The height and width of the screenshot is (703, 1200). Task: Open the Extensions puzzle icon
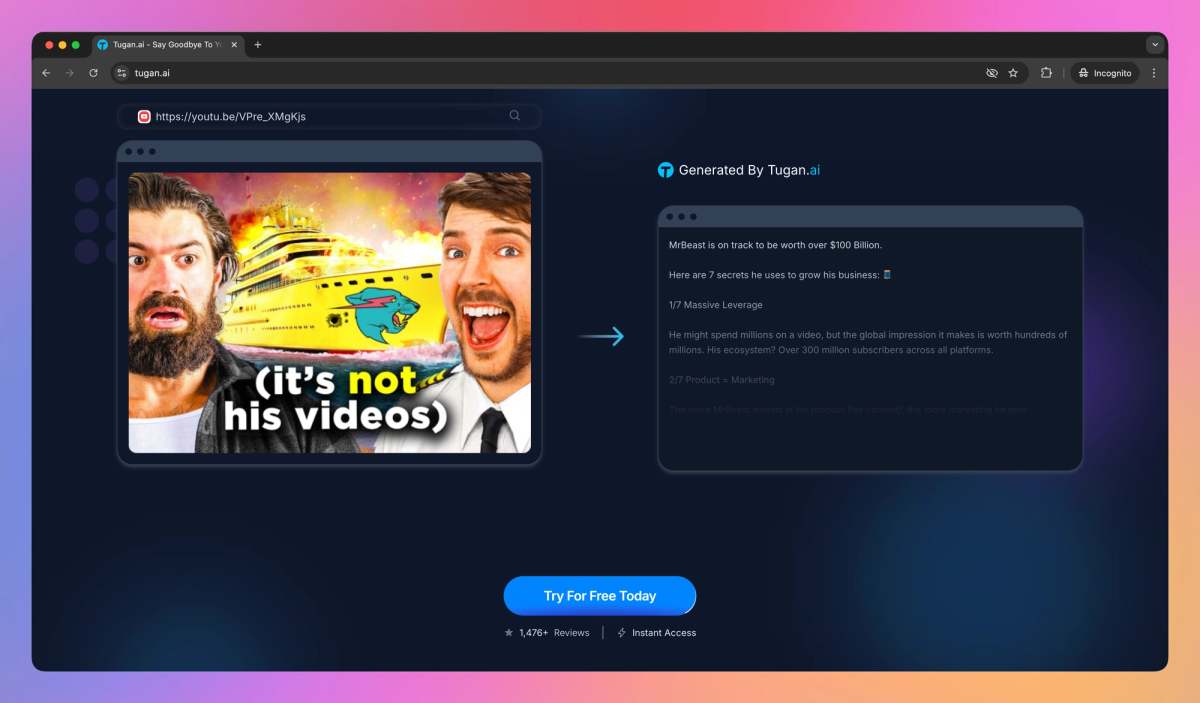click(x=1046, y=73)
